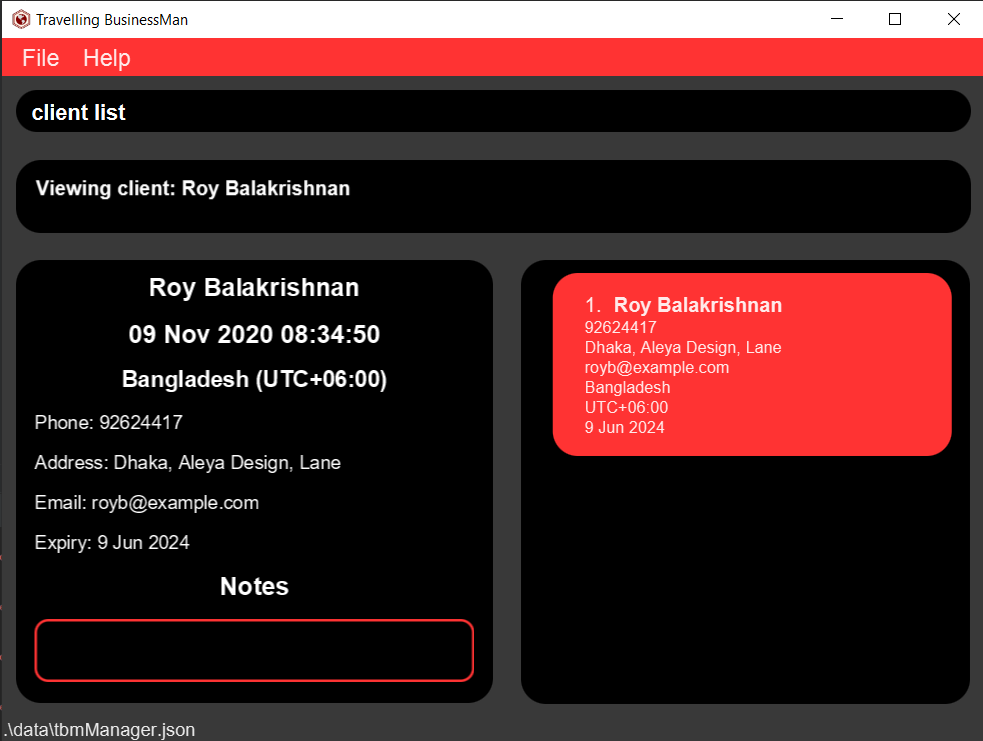Click the Email: royb@example.com line

pos(147,503)
